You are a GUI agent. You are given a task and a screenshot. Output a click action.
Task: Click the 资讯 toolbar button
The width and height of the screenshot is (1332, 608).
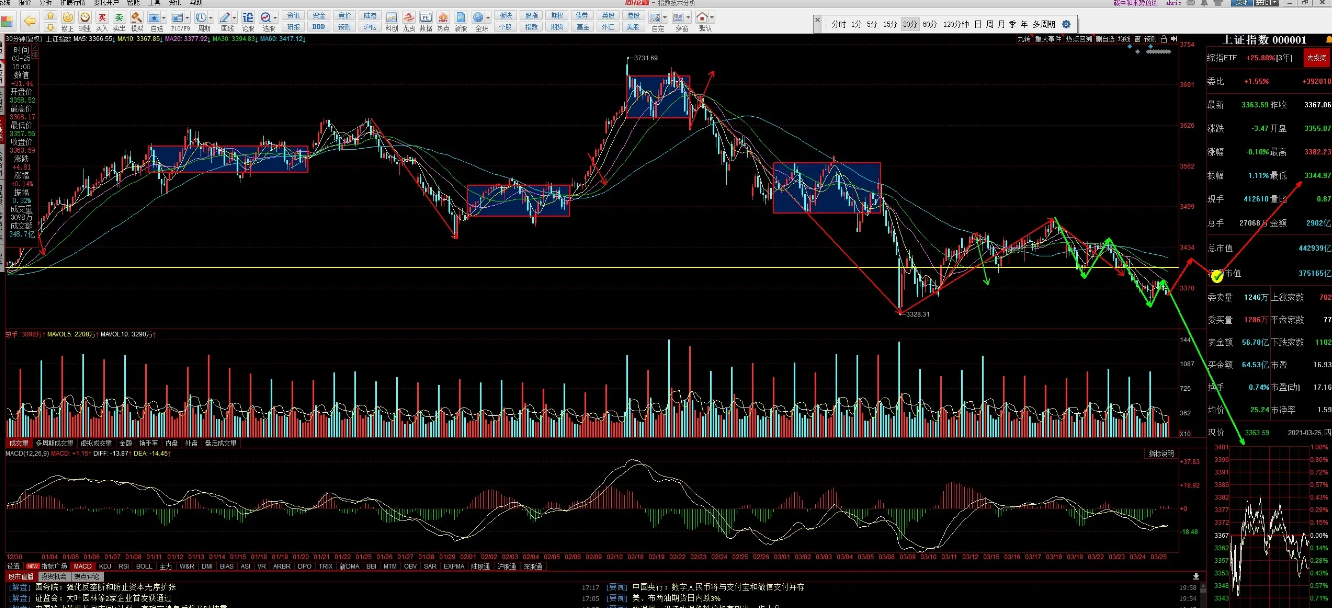[x=293, y=15]
